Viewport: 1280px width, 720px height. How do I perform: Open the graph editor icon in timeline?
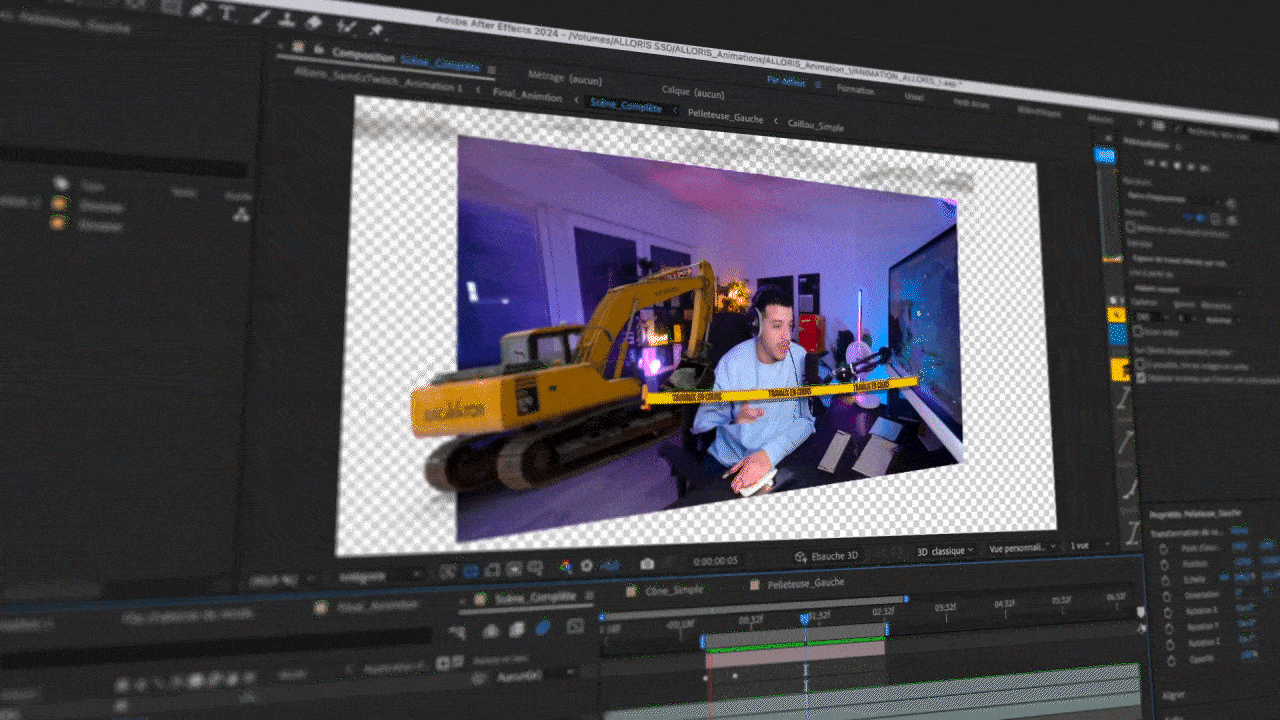[x=575, y=626]
